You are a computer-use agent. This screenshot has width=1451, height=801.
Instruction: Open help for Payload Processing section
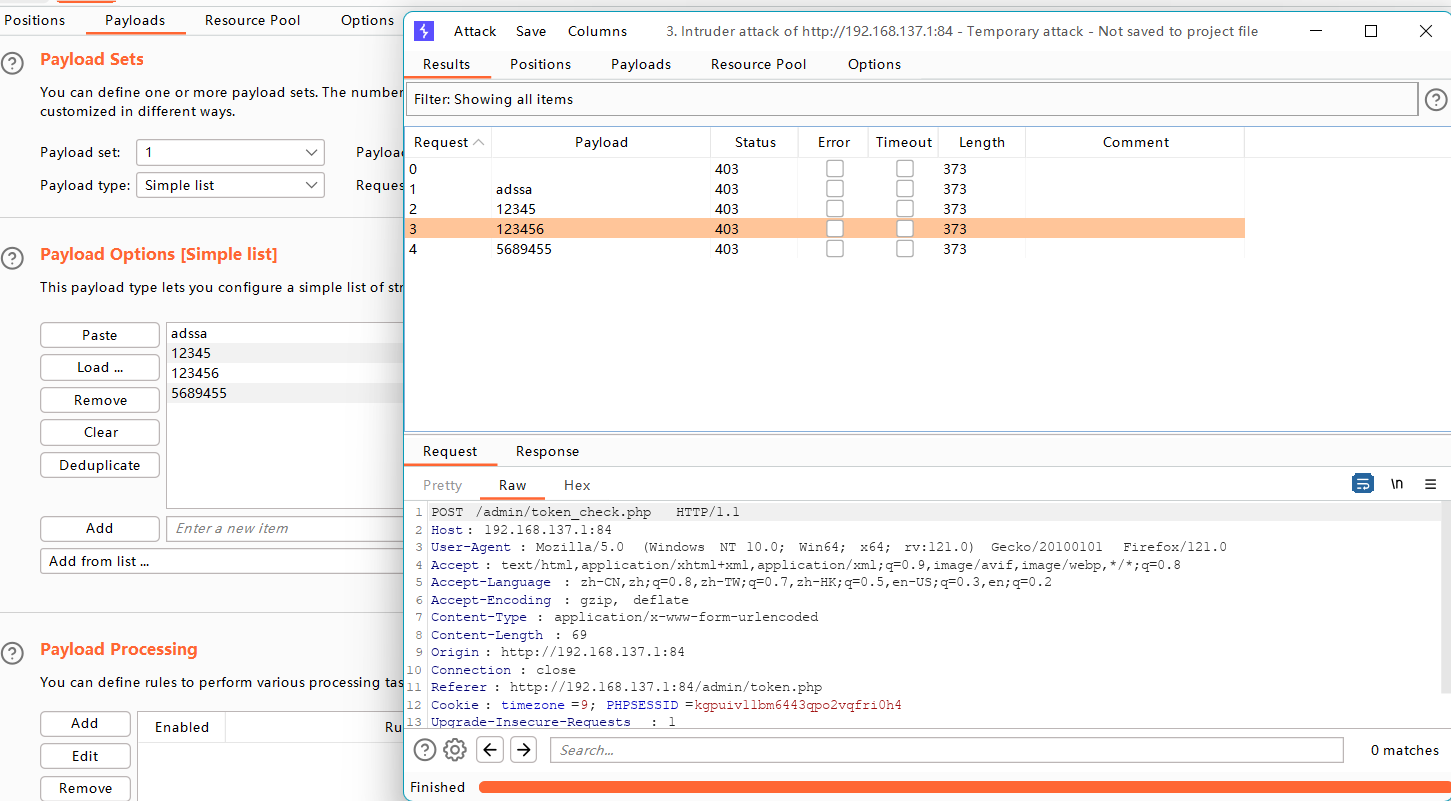(x=12, y=654)
